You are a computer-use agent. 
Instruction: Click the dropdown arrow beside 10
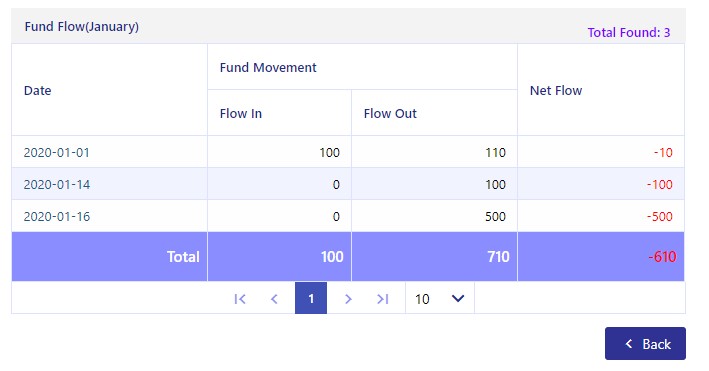458,299
